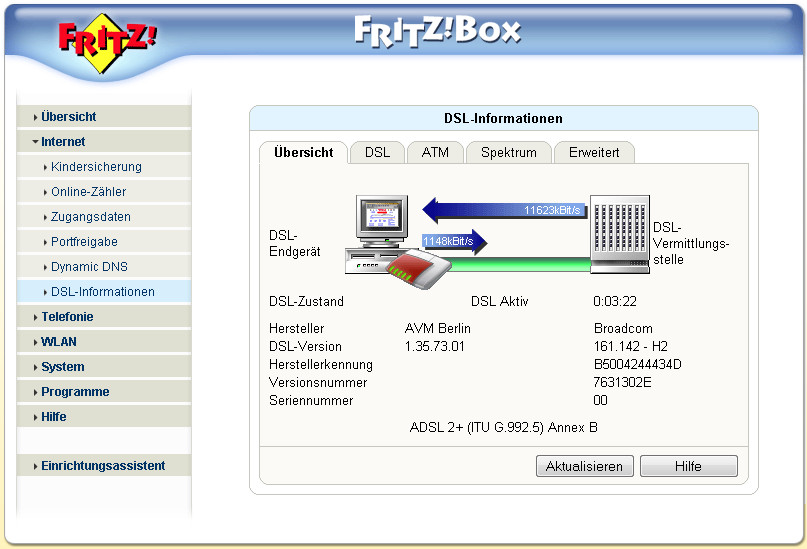Click the Seriennummer label

pyautogui.click(x=311, y=400)
